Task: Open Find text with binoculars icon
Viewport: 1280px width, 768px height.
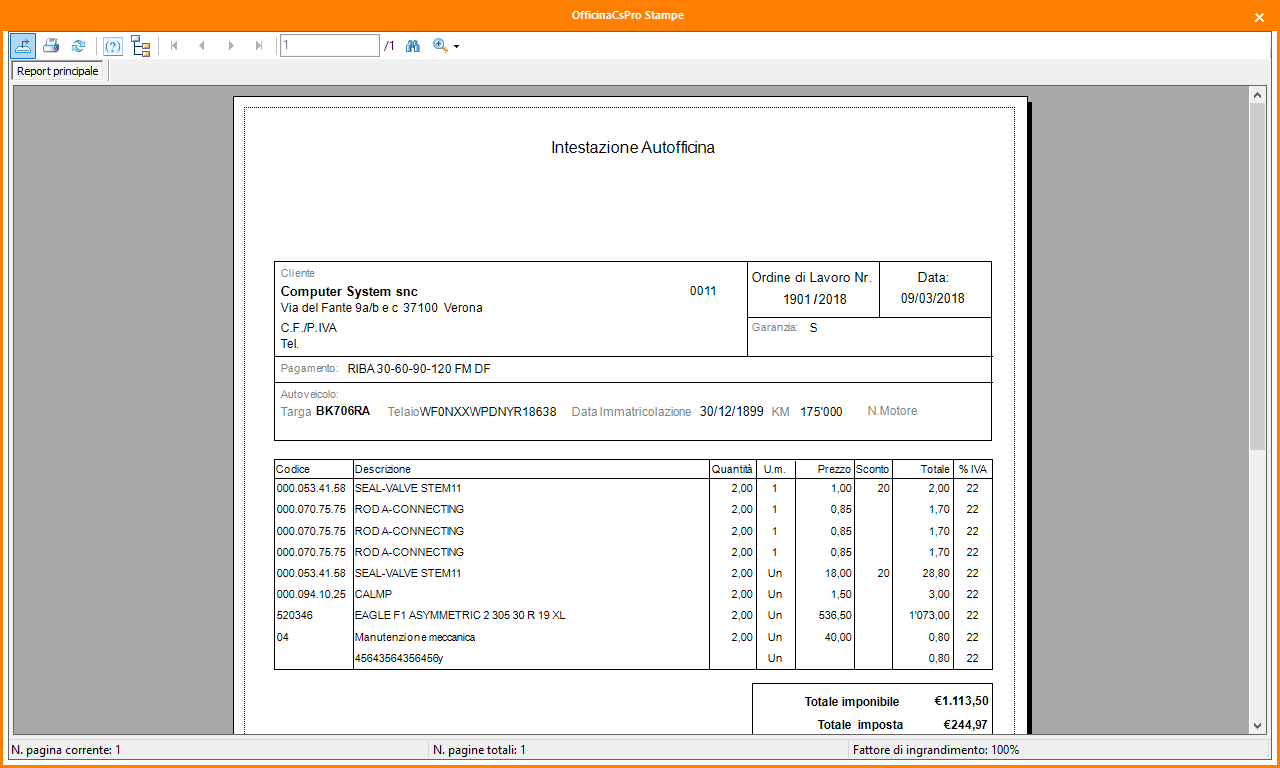Action: [412, 46]
